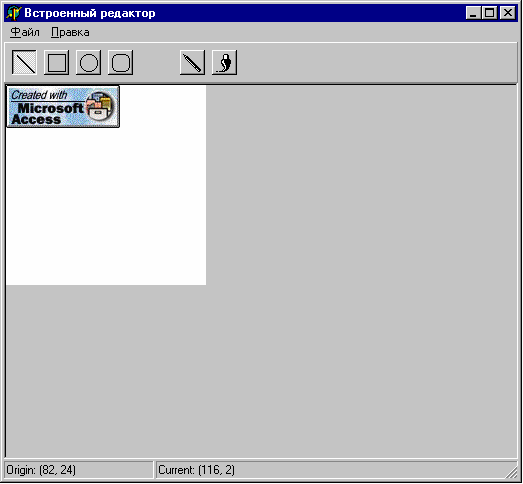Minimize the editor window
Image resolution: width=523 pixels, height=484 pixels.
click(473, 13)
